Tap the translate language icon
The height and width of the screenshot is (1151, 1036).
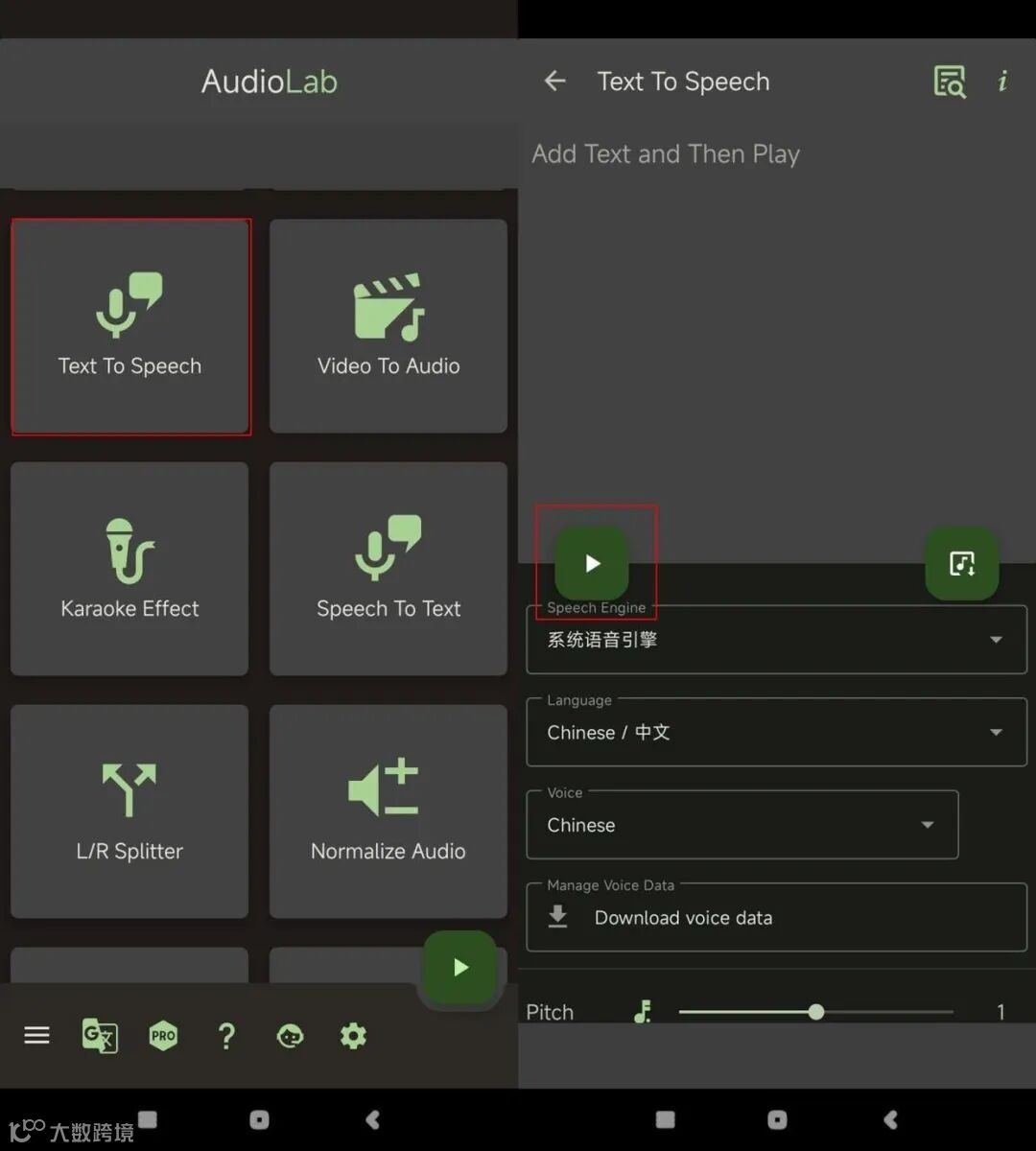coord(100,1036)
